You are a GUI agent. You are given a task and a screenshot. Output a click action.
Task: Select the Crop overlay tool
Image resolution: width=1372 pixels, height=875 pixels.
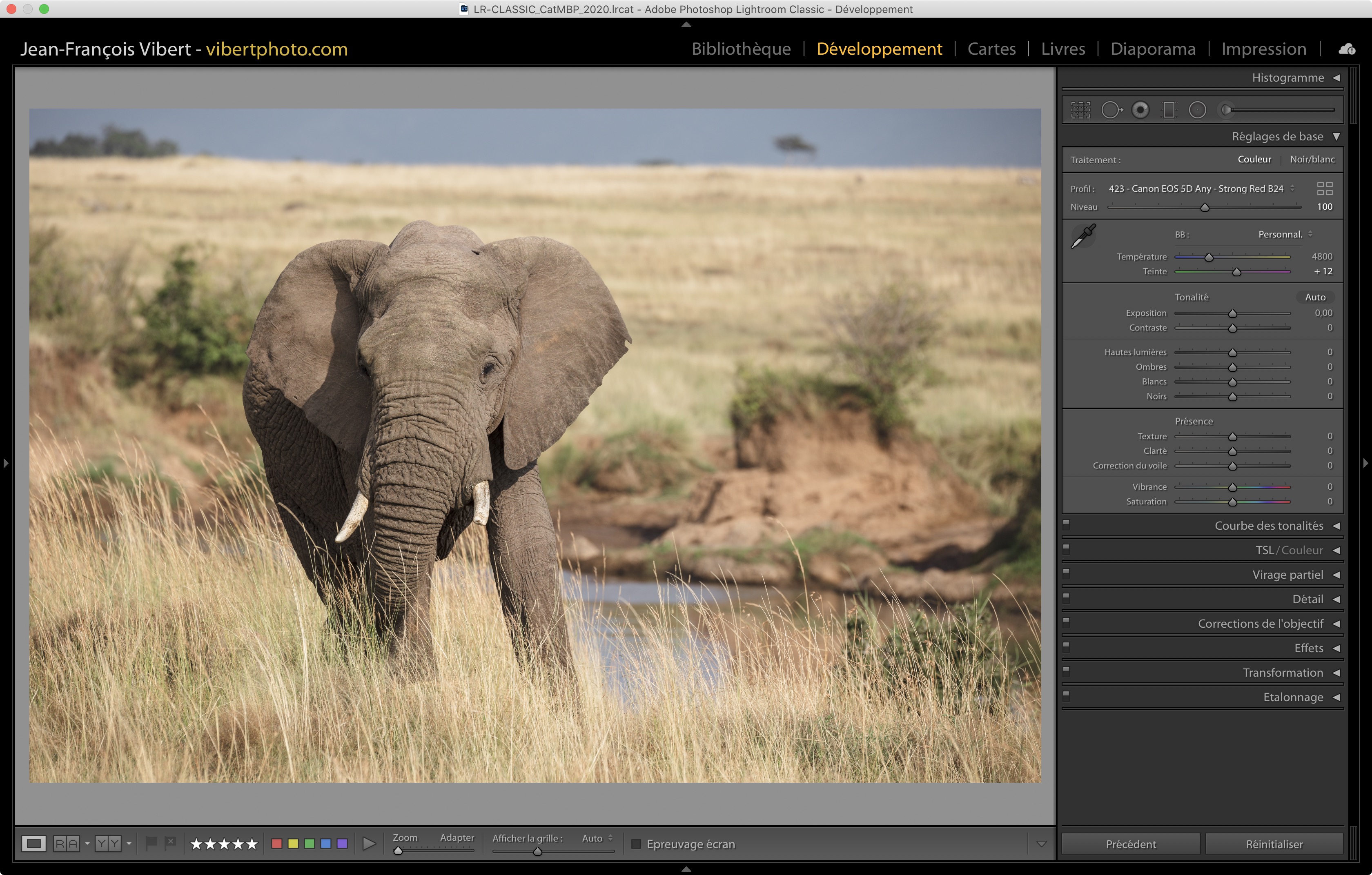(x=1080, y=110)
